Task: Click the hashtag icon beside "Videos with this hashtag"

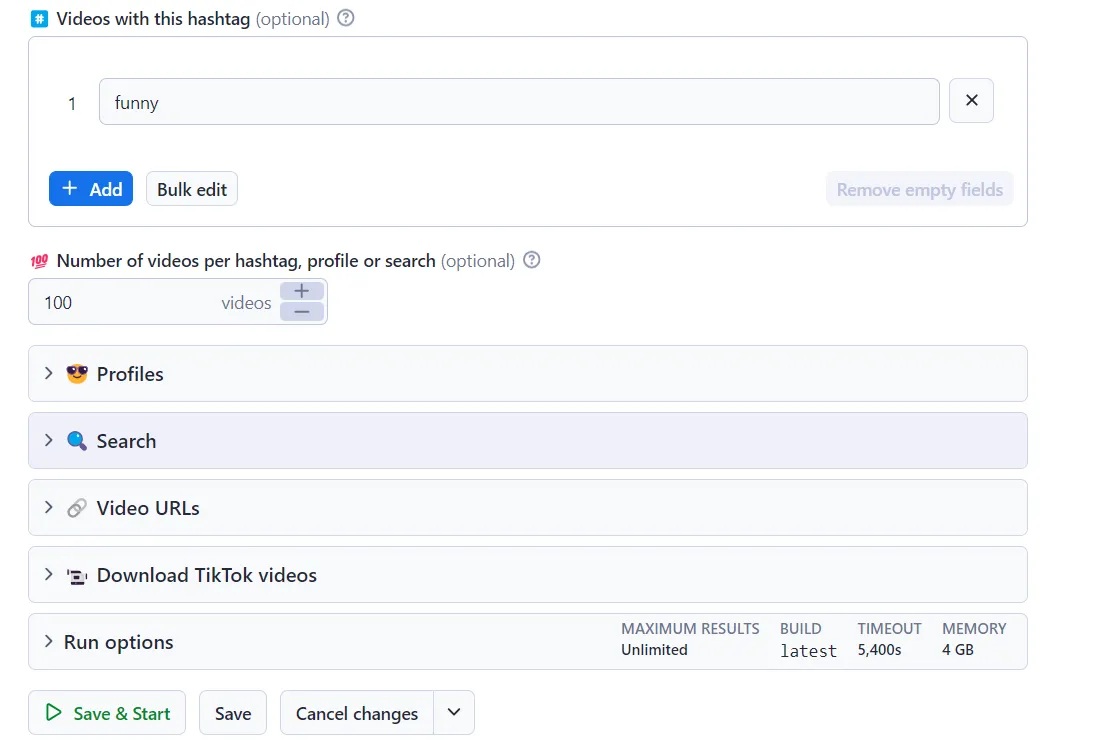Action: [38, 17]
